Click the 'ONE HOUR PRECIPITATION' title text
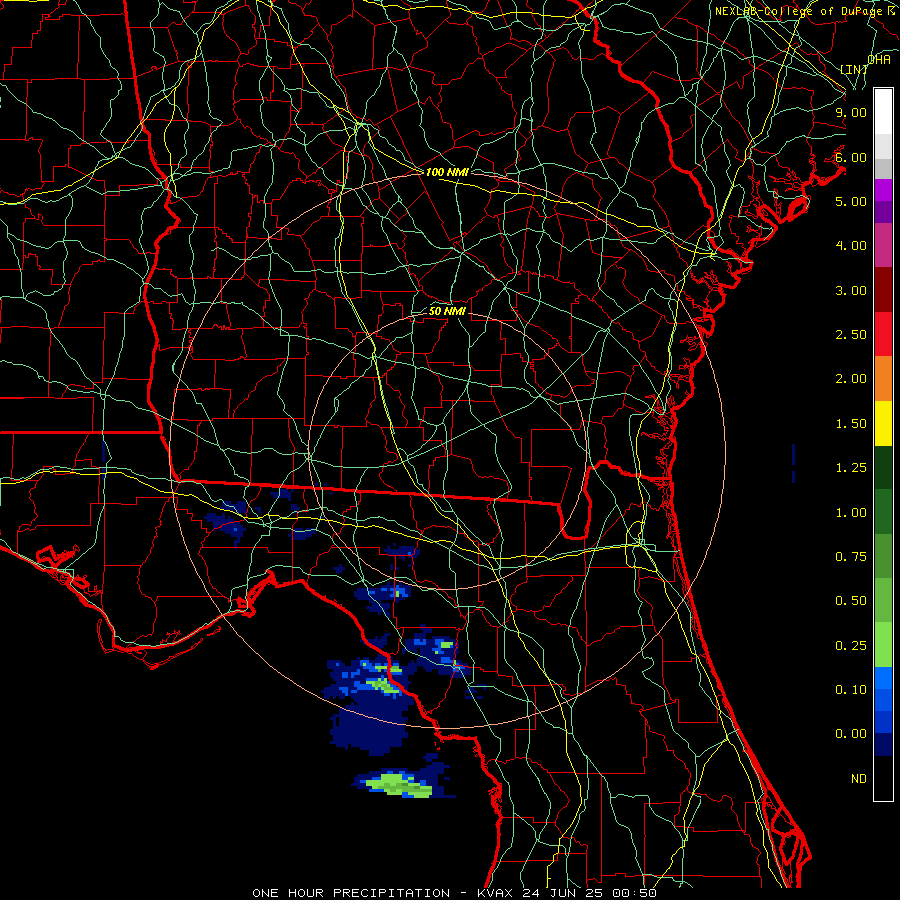The height and width of the screenshot is (900, 900). coord(351,893)
